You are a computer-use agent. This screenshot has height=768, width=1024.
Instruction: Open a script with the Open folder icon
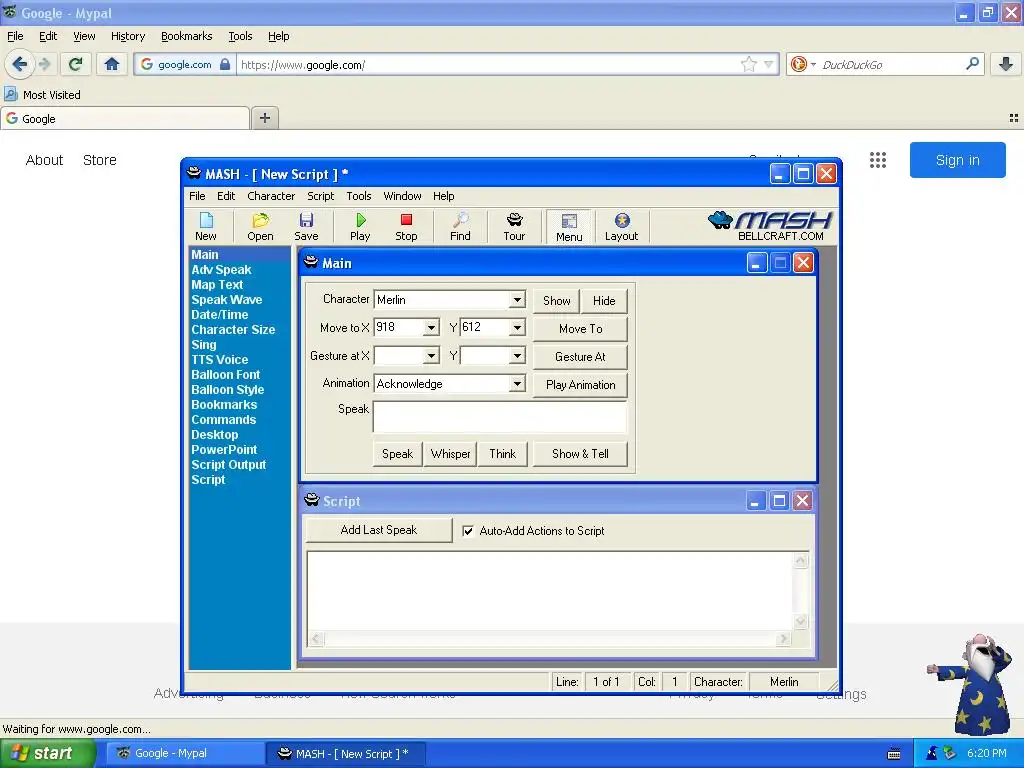[x=260, y=227]
